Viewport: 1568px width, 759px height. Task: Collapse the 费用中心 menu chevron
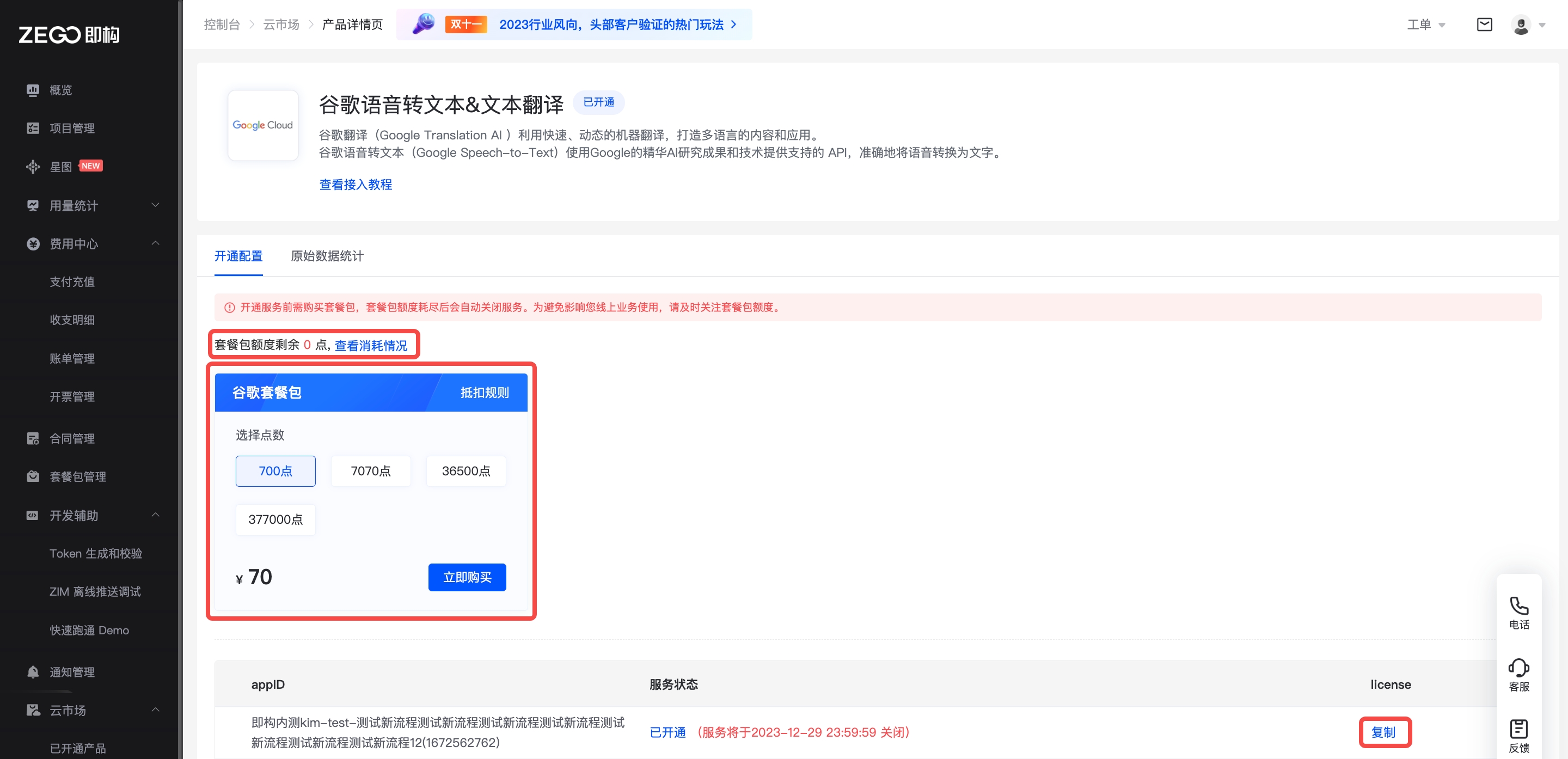(155, 243)
